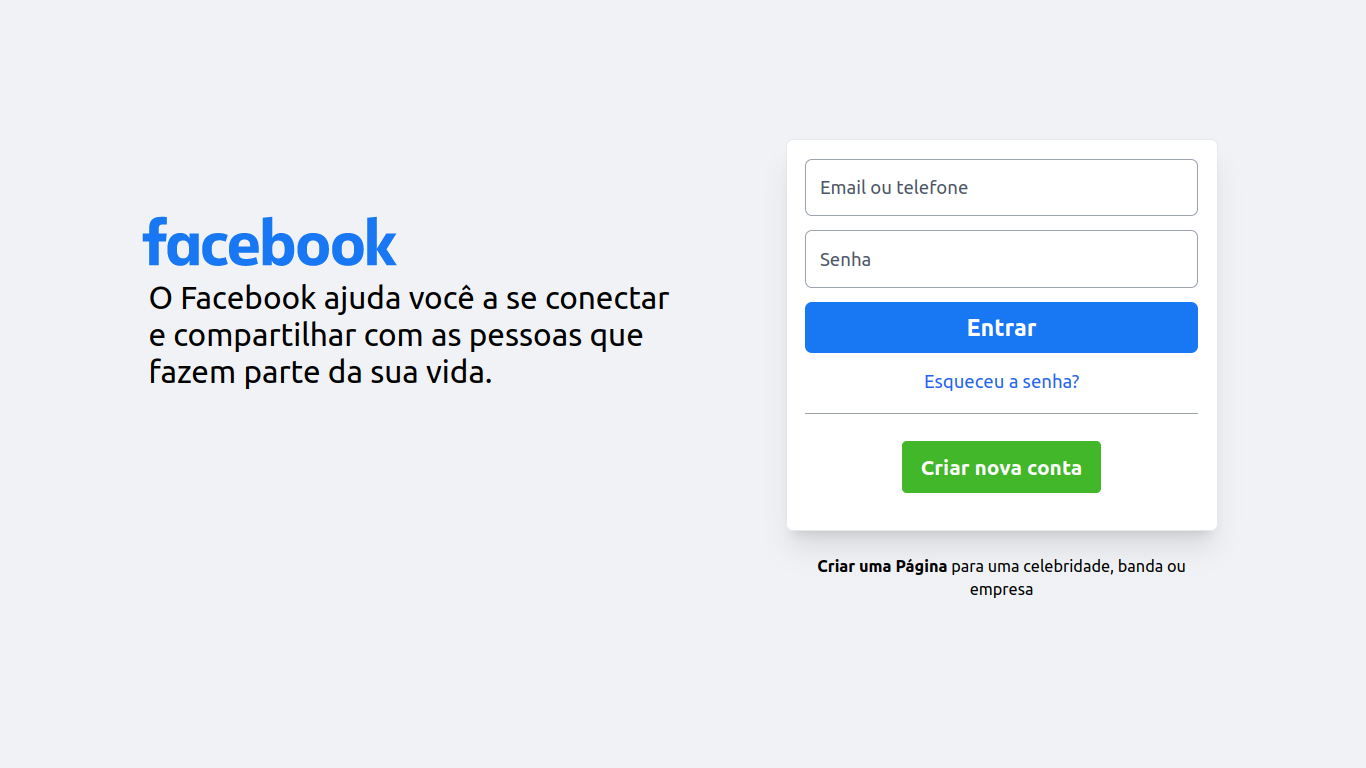1366x768 pixels.
Task: Click the tagline line starting with O Facebook
Action: [x=409, y=298]
